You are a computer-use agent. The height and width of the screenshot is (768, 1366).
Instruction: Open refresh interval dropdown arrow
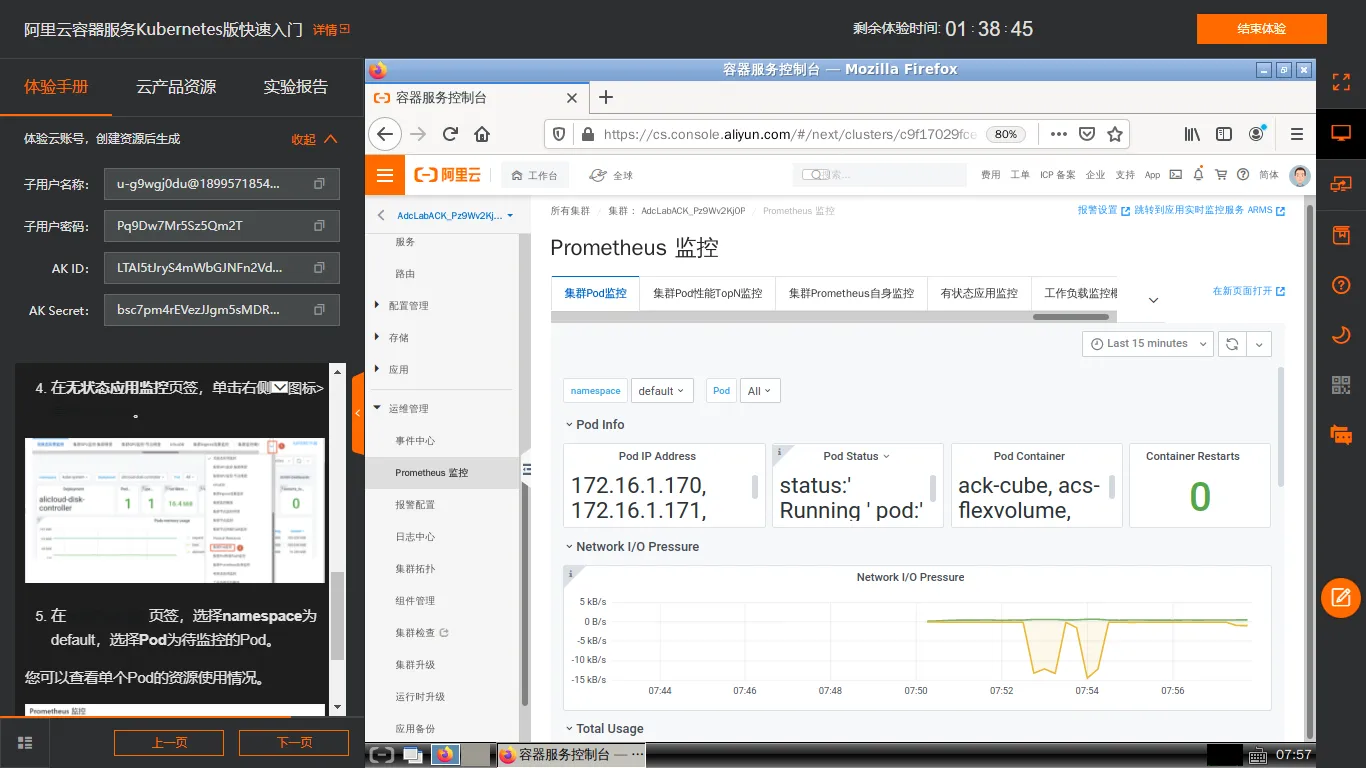1259,343
